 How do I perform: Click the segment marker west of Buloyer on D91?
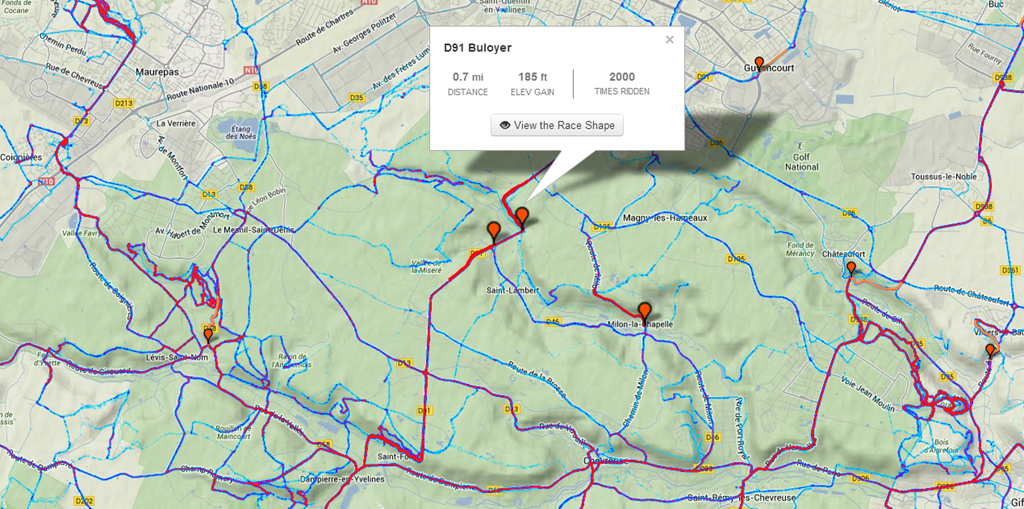[494, 232]
